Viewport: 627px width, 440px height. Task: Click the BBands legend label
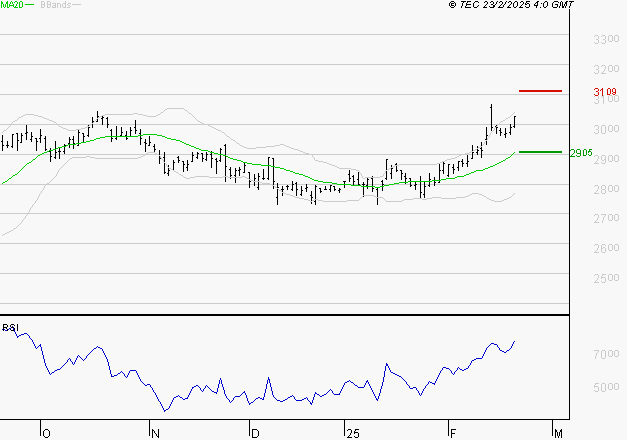54,5
